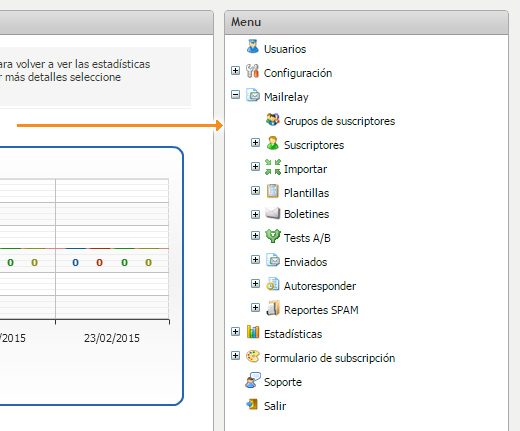Select the Configuración label
520x431 pixels.
298,73
